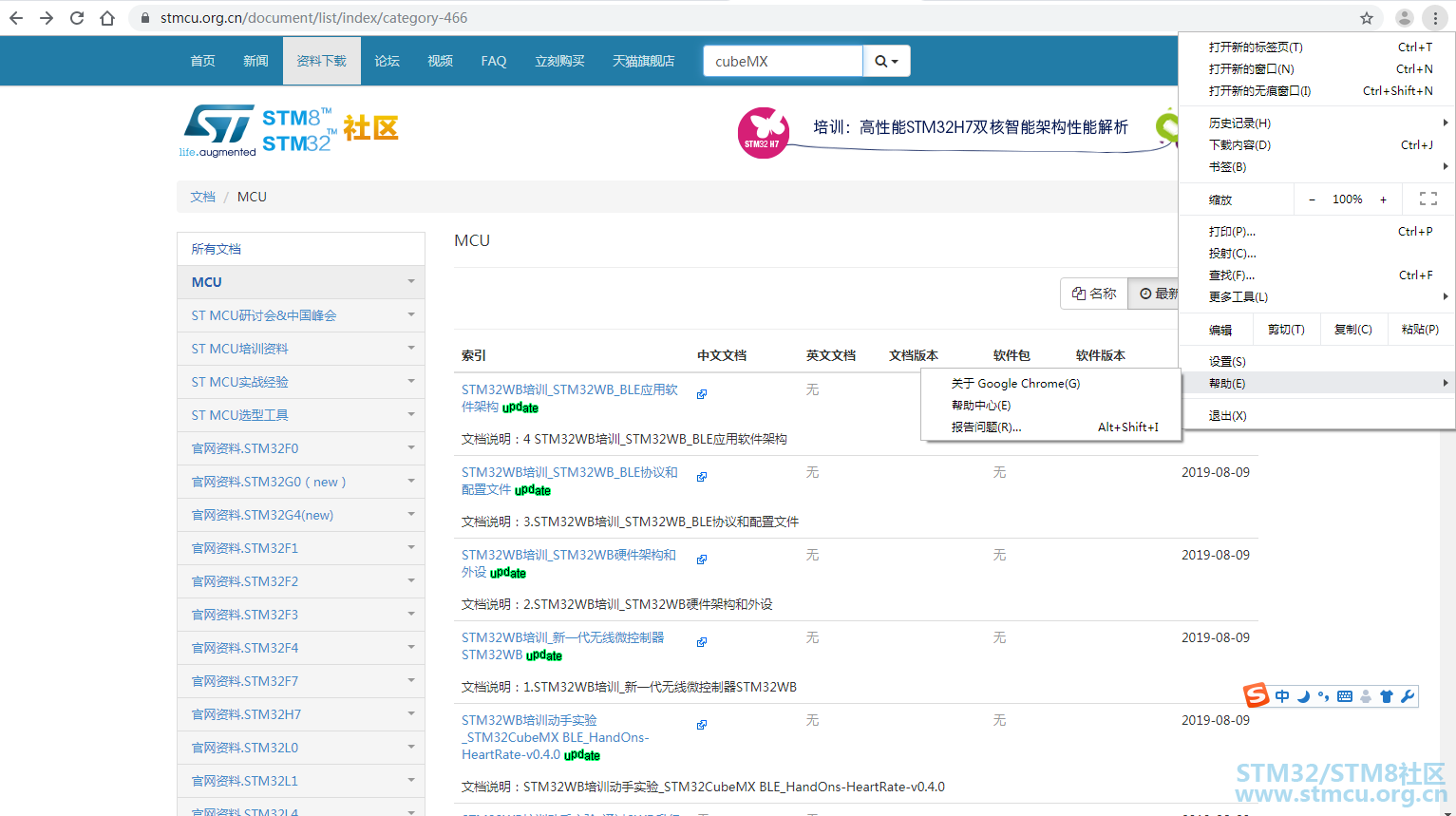This screenshot has height=816, width=1456.
Task: Open 历史记录(H) submenu in Chrome menu
Action: click(x=1316, y=123)
